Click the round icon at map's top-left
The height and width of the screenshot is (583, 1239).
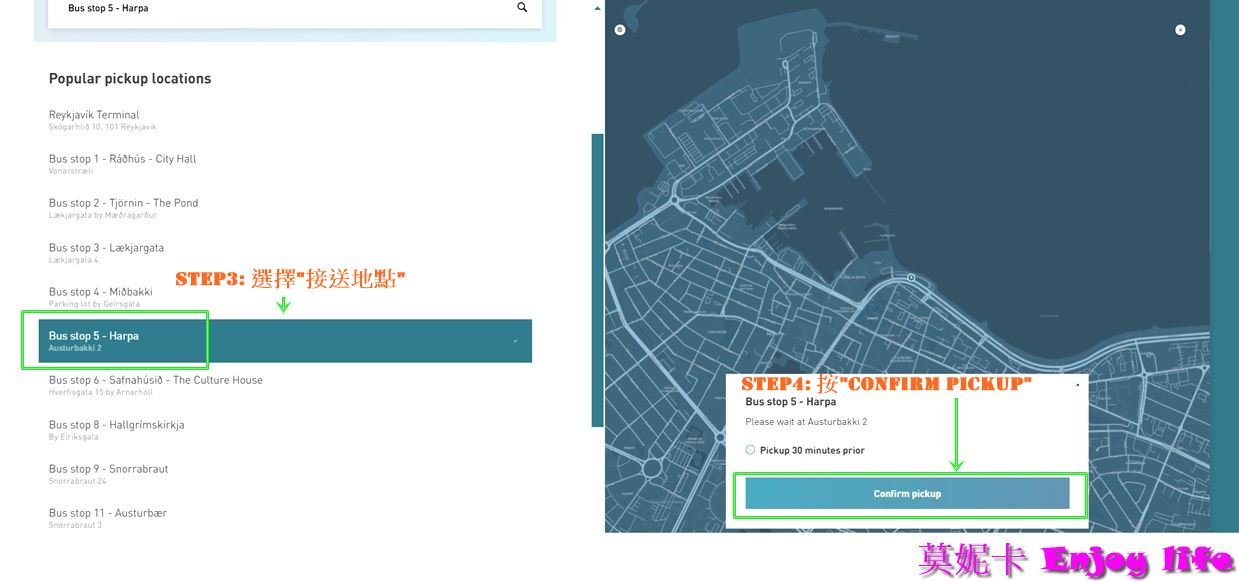(620, 30)
